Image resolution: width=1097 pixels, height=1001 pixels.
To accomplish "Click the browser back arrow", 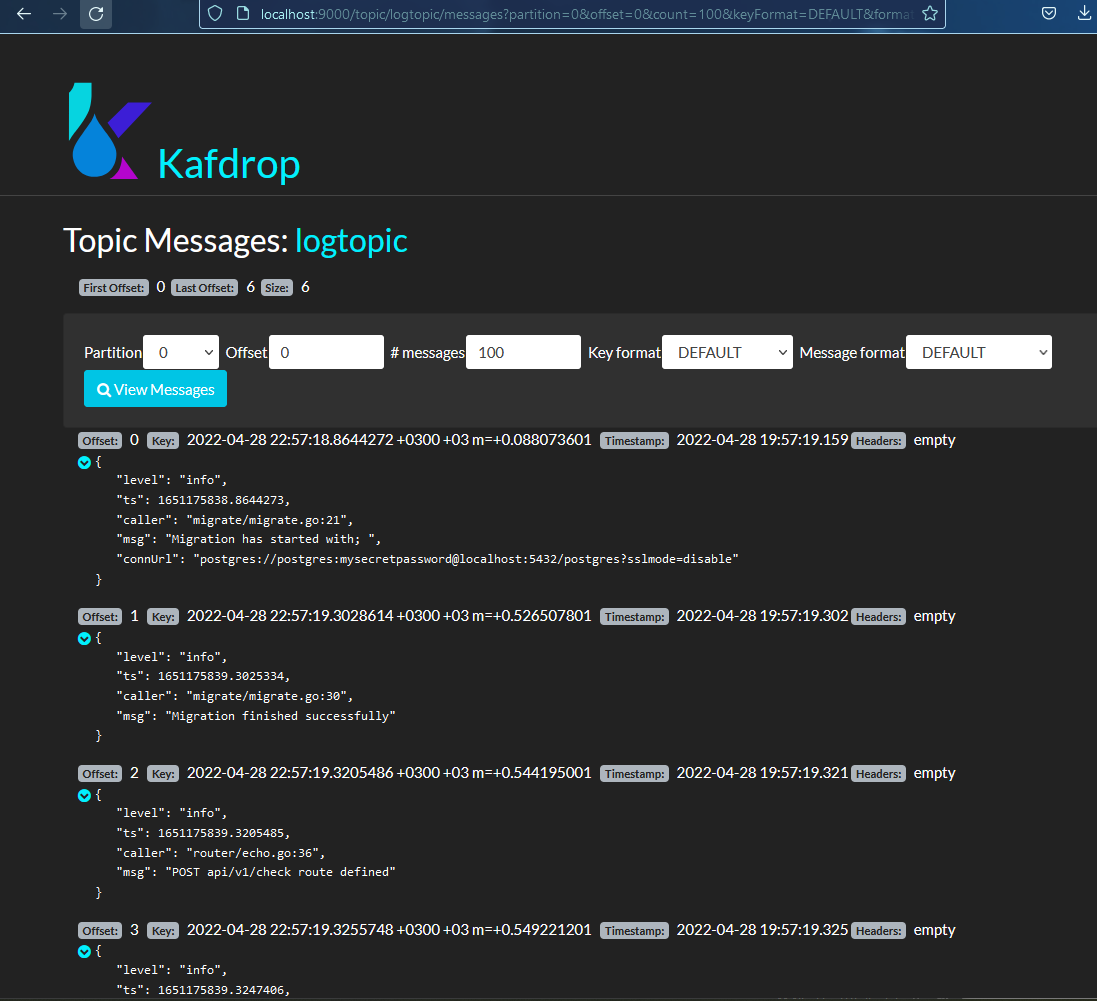I will (x=24, y=14).
